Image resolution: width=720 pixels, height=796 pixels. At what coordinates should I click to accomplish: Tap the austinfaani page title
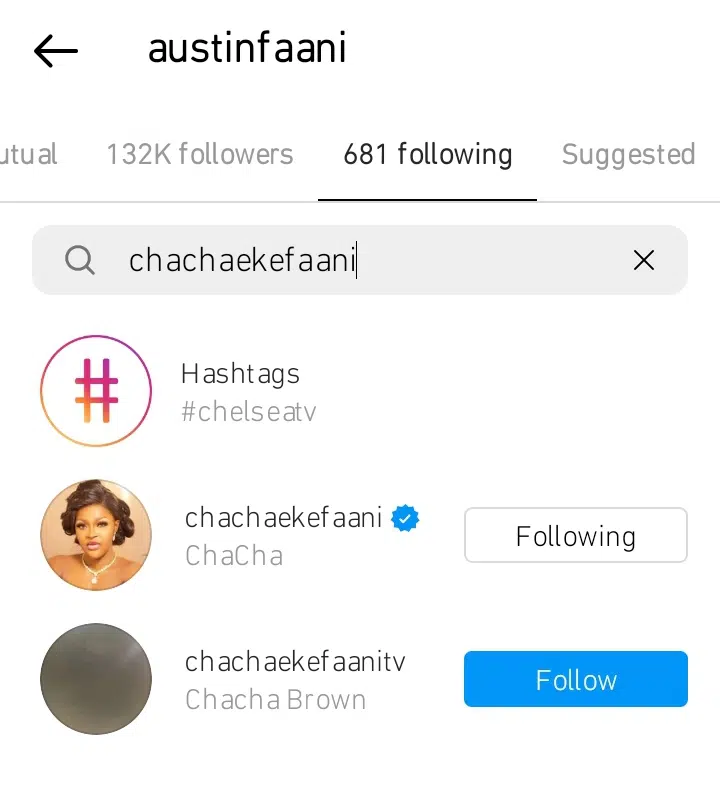click(x=247, y=48)
